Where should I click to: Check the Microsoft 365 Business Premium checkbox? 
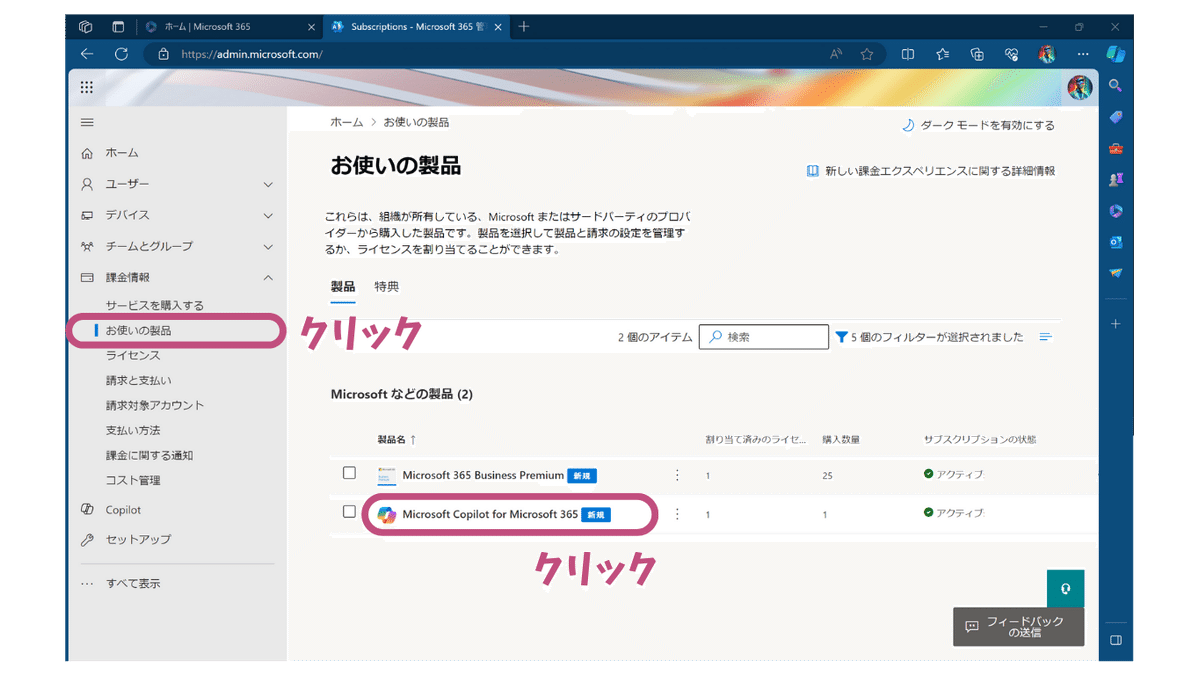point(349,473)
